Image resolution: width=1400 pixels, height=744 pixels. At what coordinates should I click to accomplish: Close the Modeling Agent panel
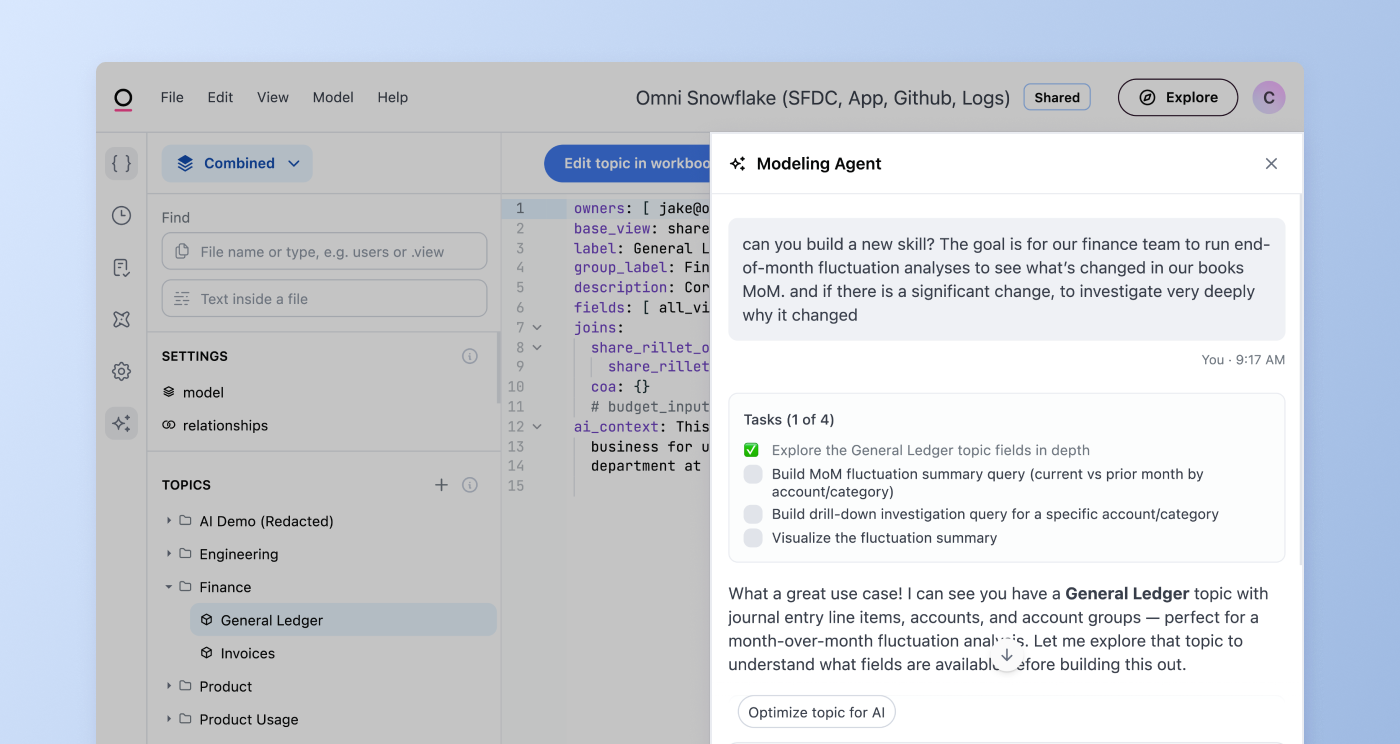1271,163
